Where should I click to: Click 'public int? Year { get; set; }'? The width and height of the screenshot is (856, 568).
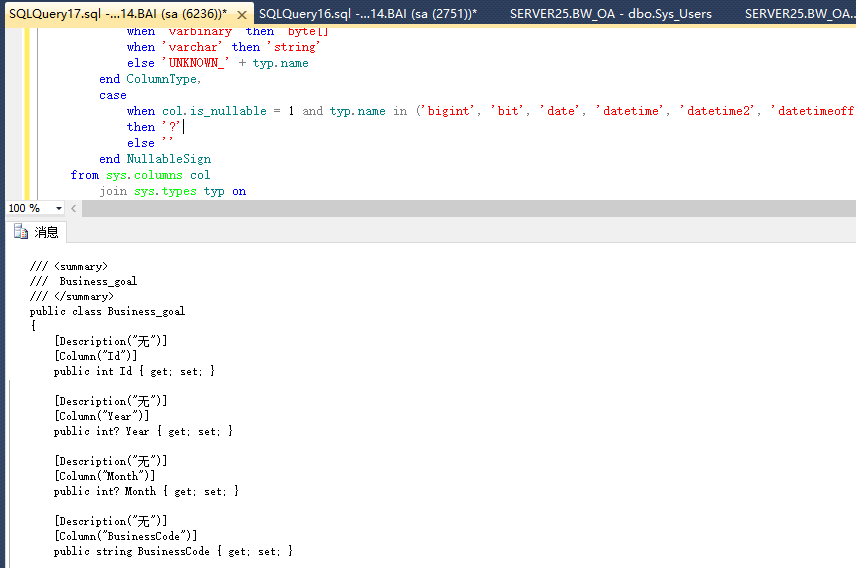click(x=144, y=431)
